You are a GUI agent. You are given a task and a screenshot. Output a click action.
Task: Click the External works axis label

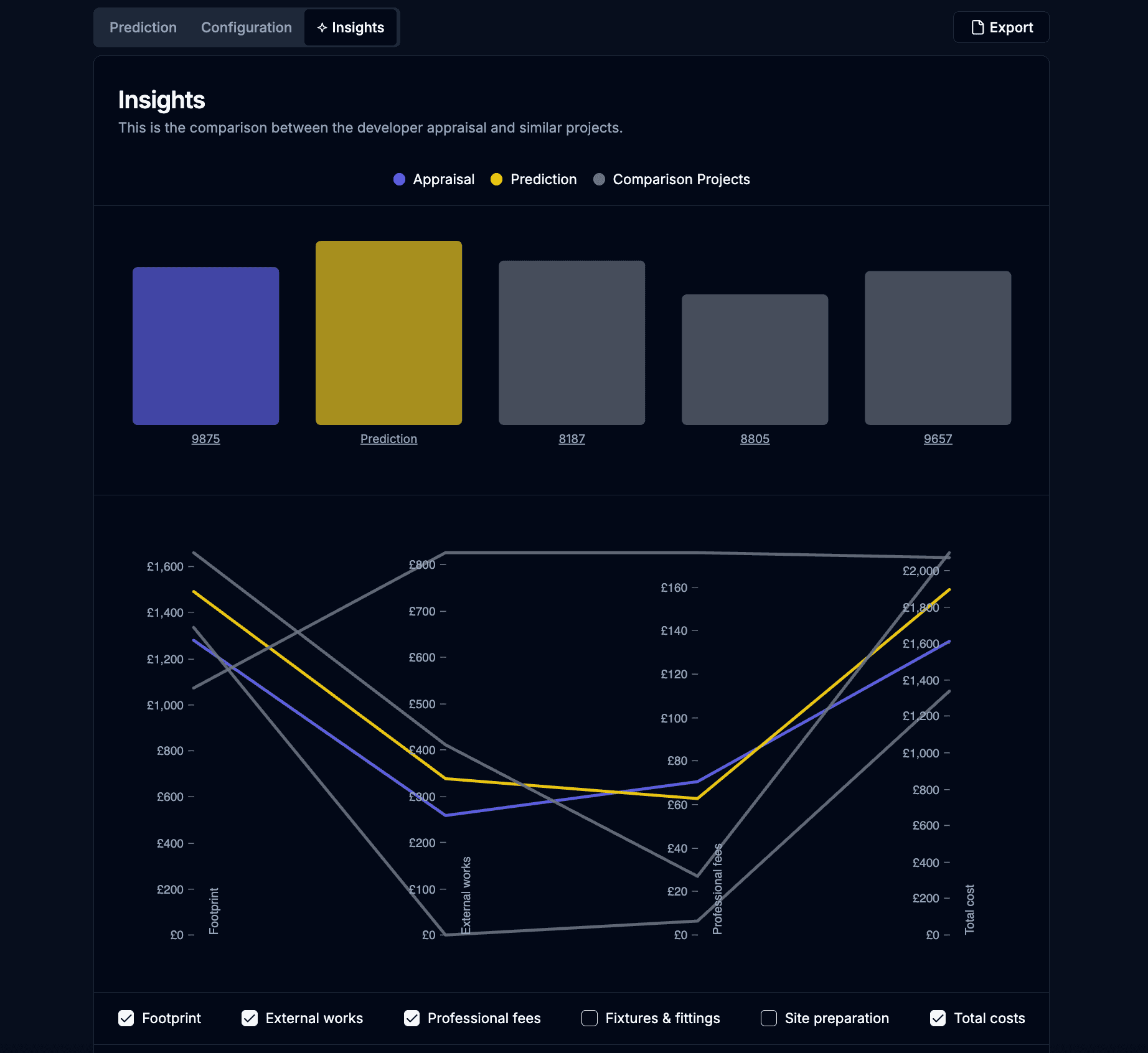[466, 896]
